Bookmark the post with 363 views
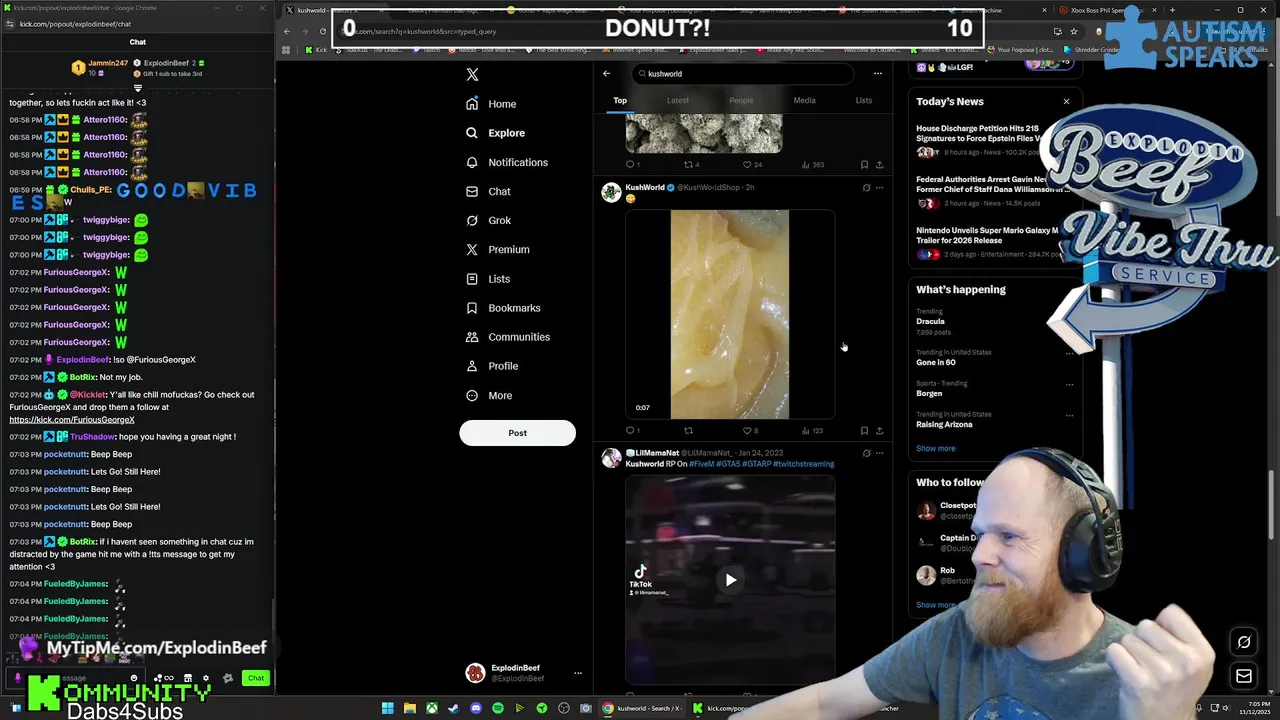 tap(864, 164)
